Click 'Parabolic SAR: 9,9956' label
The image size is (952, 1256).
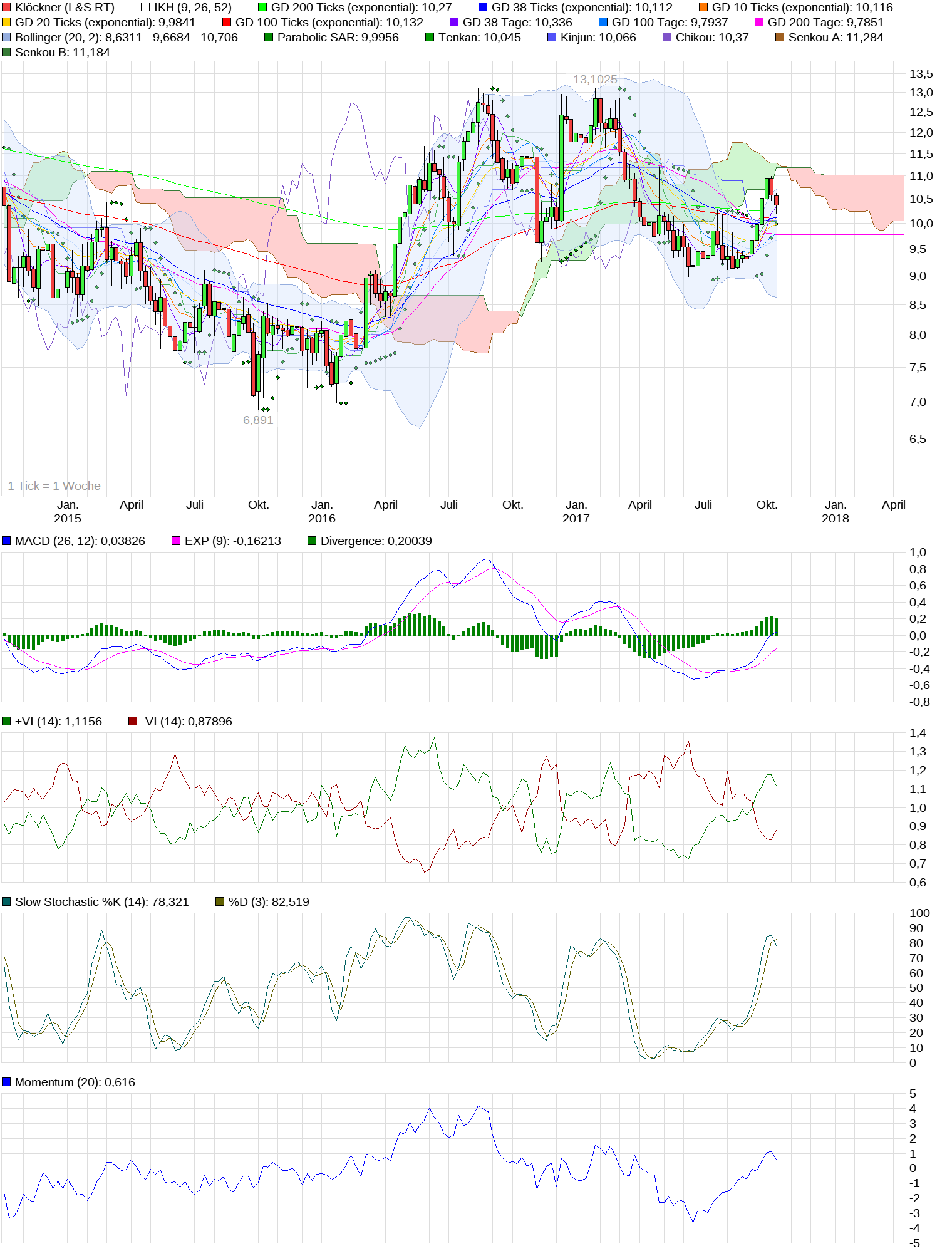click(338, 38)
